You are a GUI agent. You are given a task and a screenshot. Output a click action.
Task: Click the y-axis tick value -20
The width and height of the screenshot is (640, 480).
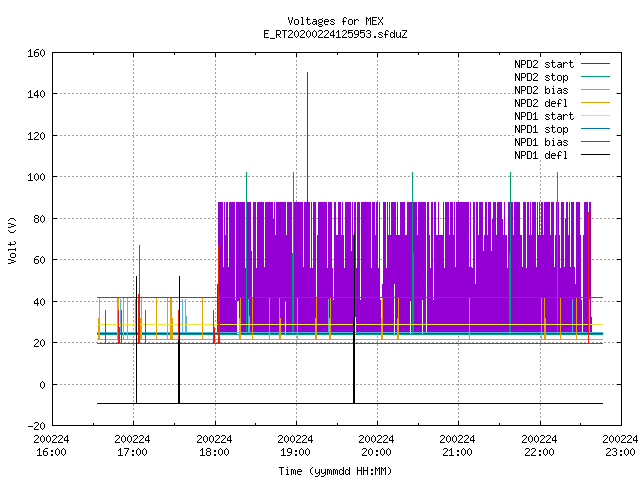coord(36,426)
